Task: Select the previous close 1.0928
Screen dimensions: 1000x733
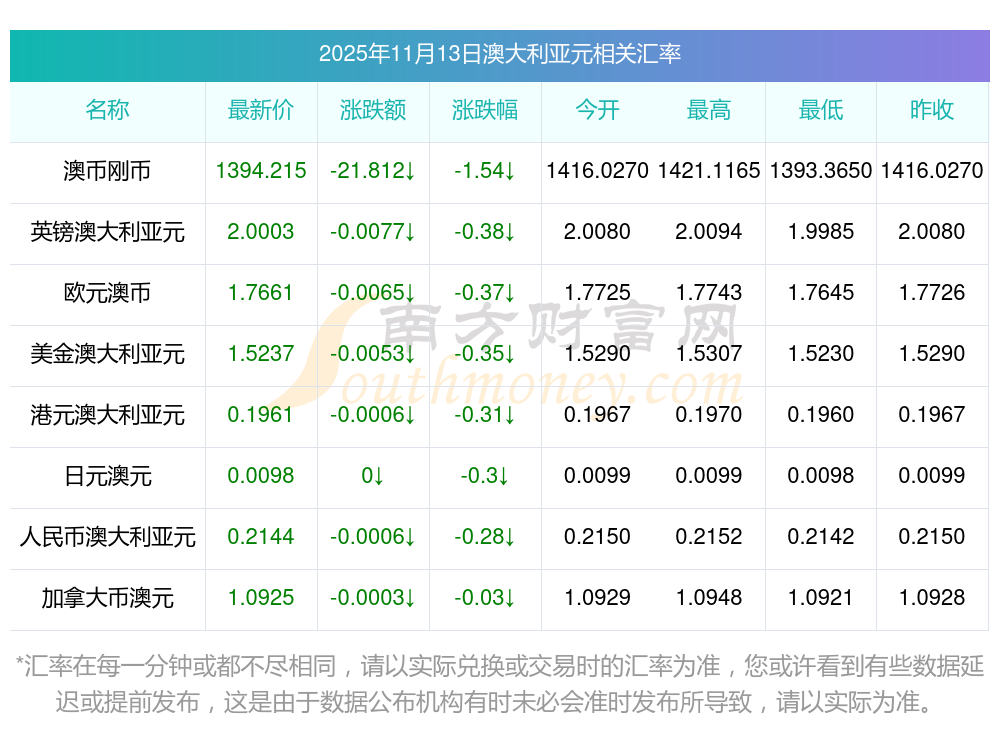Action: coord(932,598)
